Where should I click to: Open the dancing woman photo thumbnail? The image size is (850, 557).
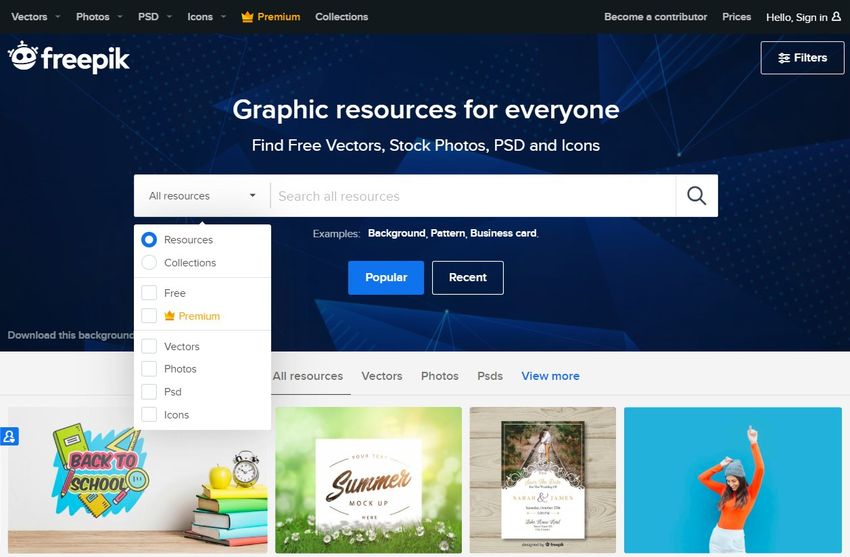[733, 480]
